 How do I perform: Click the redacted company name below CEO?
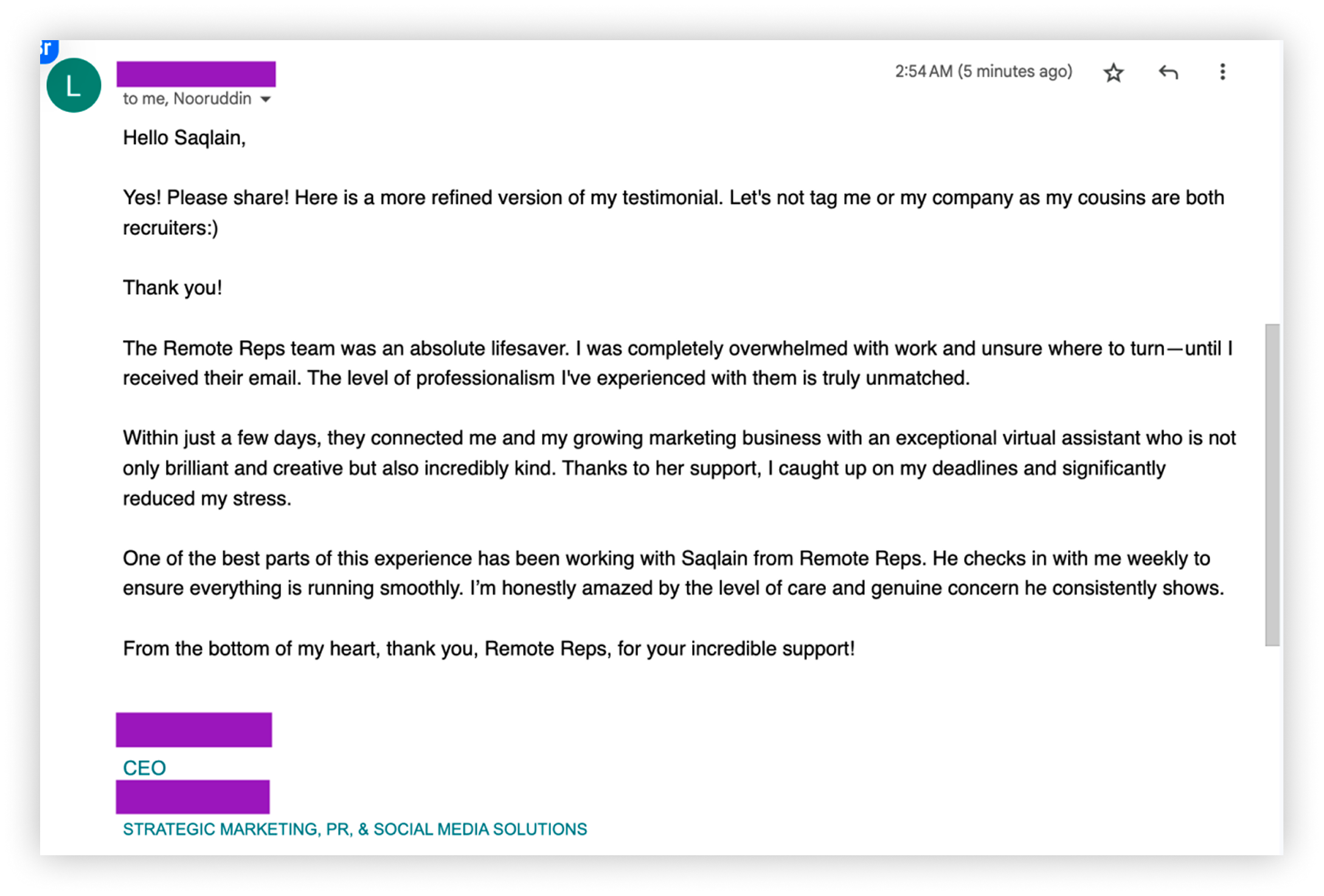(193, 797)
